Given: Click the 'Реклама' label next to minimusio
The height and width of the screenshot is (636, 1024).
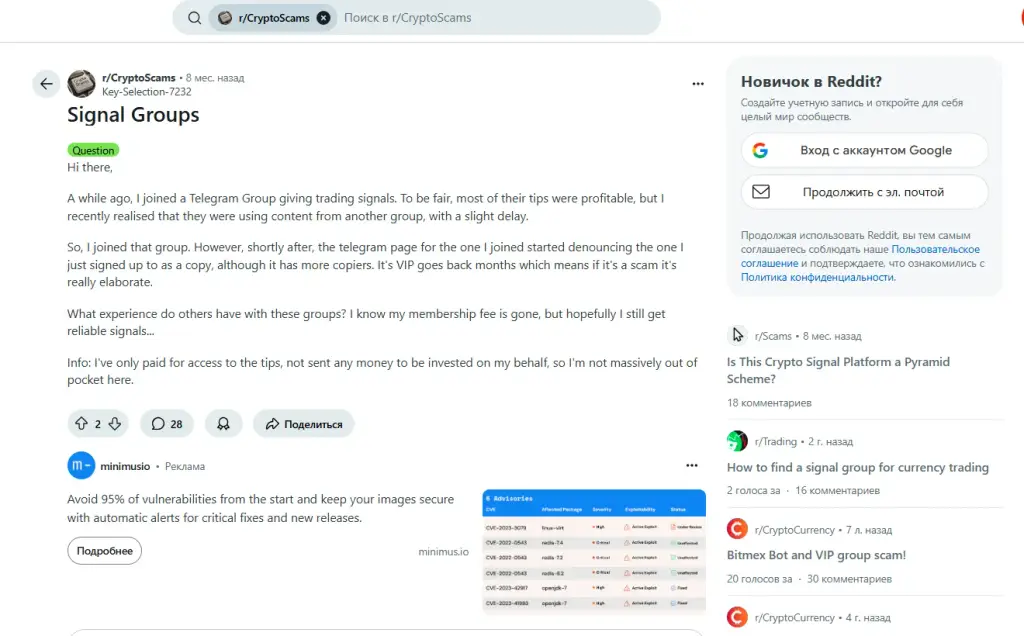Looking at the screenshot, I should tap(185, 466).
